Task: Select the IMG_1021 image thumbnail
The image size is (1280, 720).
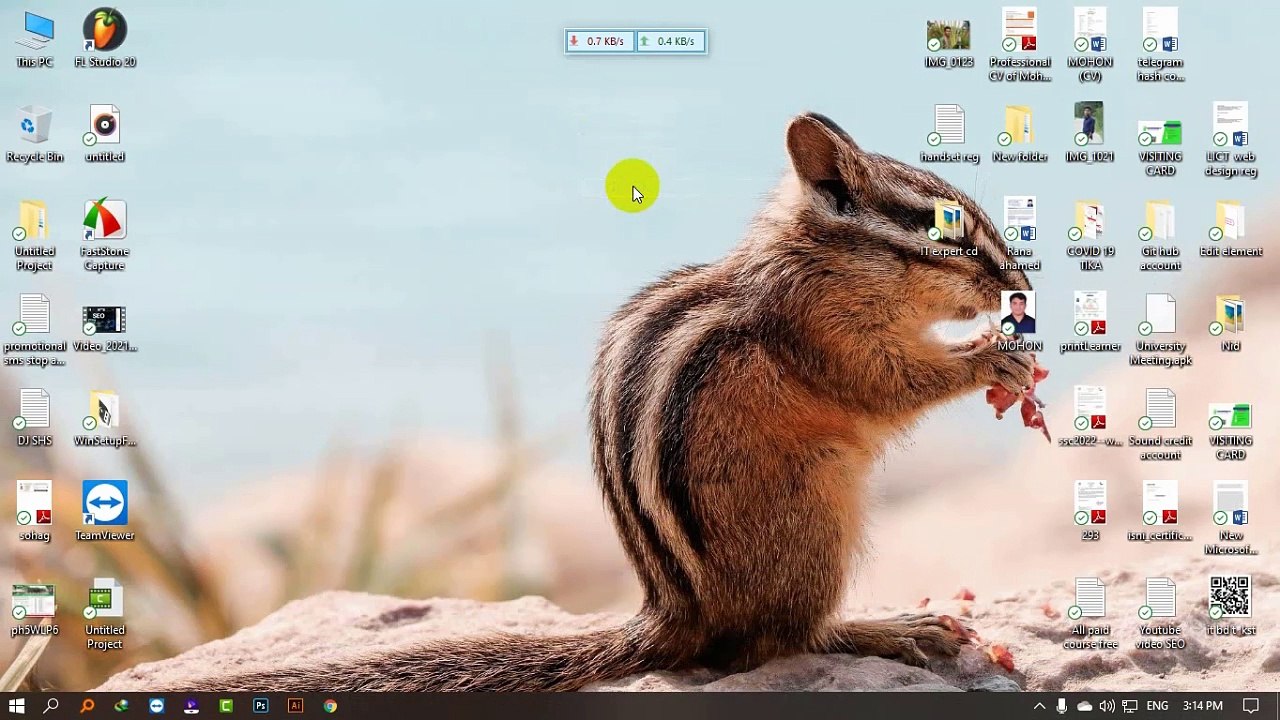Action: (x=1090, y=133)
